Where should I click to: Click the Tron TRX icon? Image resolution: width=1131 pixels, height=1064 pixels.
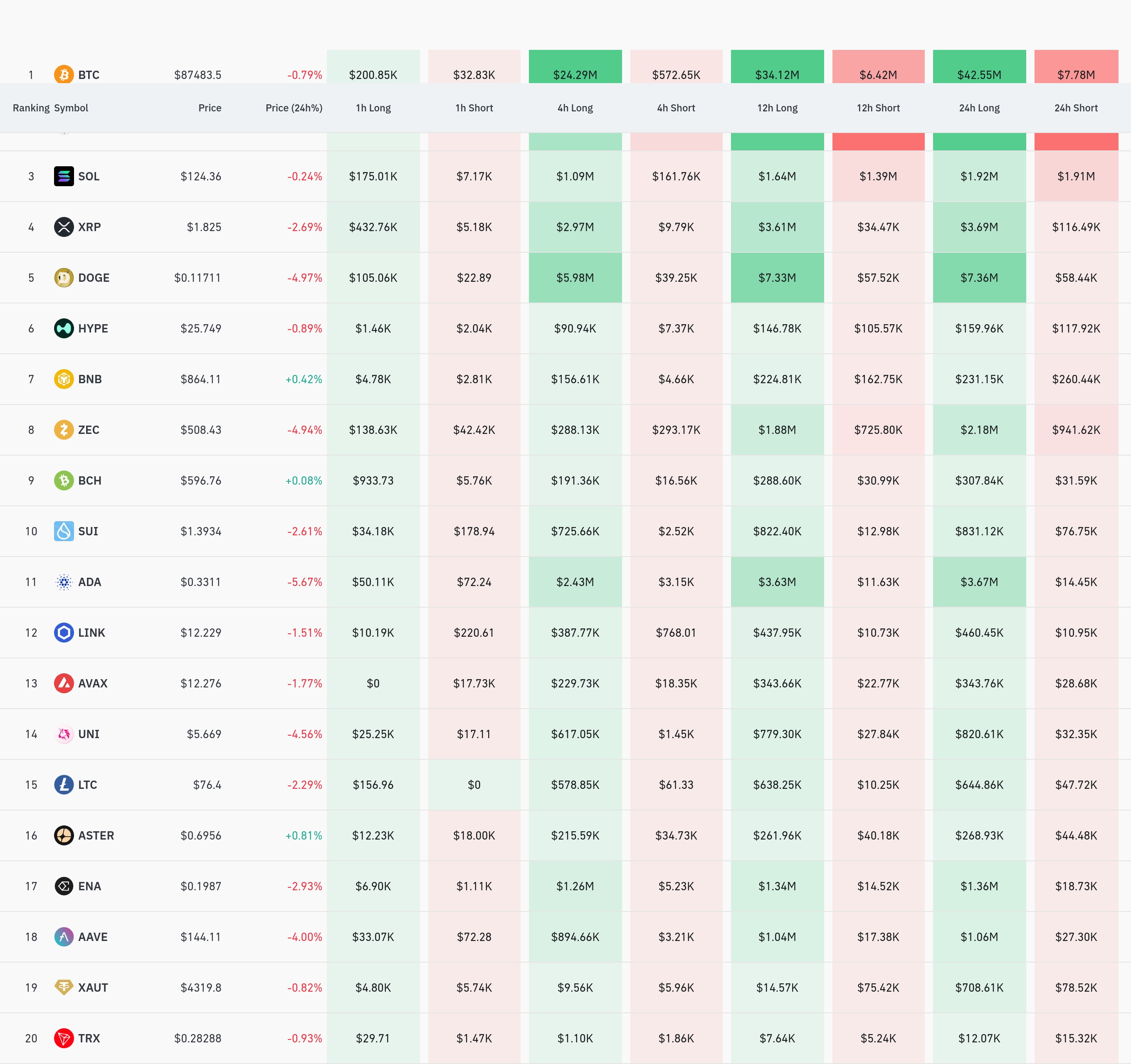click(x=64, y=1038)
